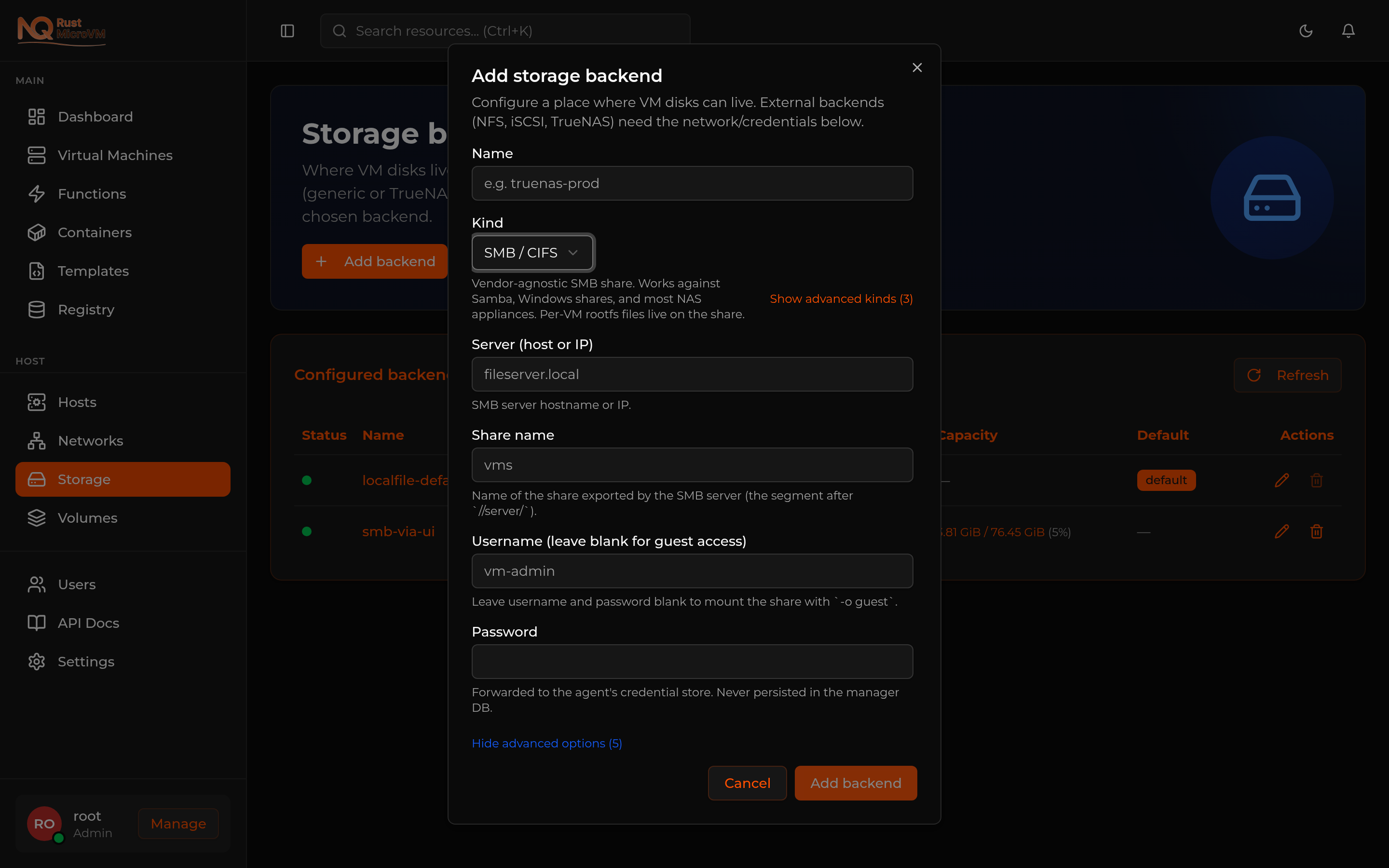1389x868 pixels.
Task: Navigate to Containers
Action: (123, 232)
